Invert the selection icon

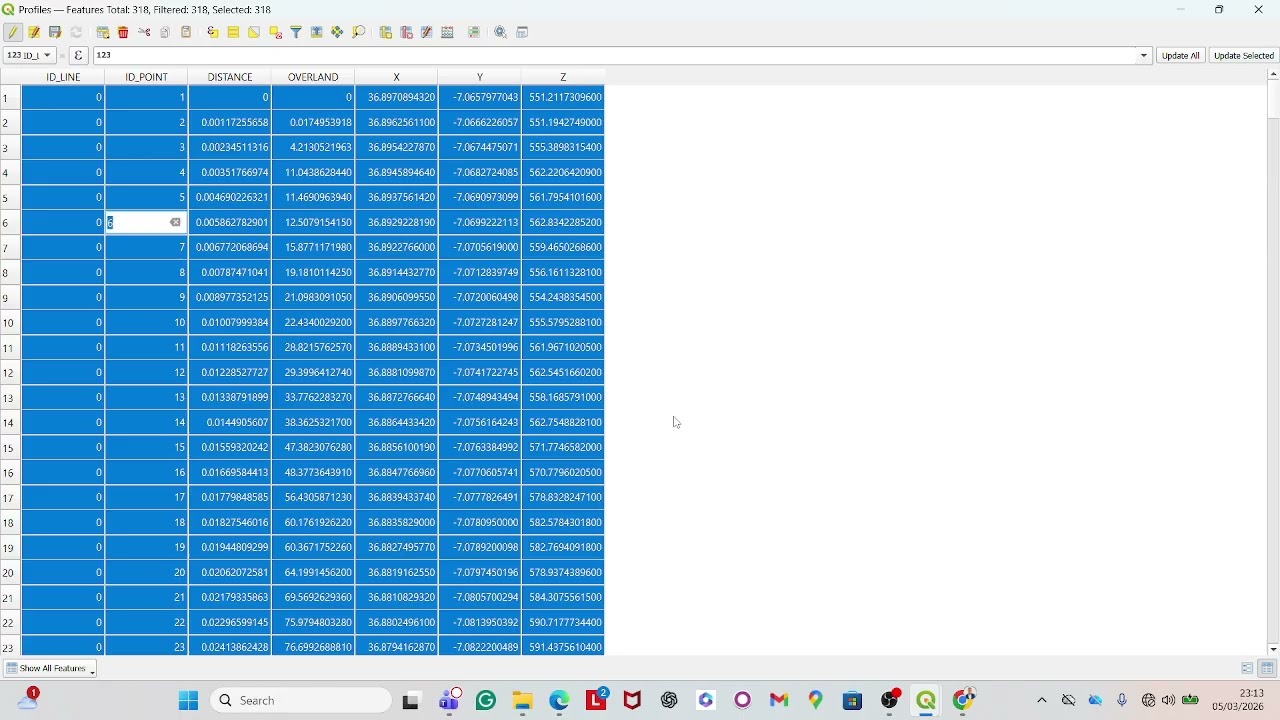254,32
